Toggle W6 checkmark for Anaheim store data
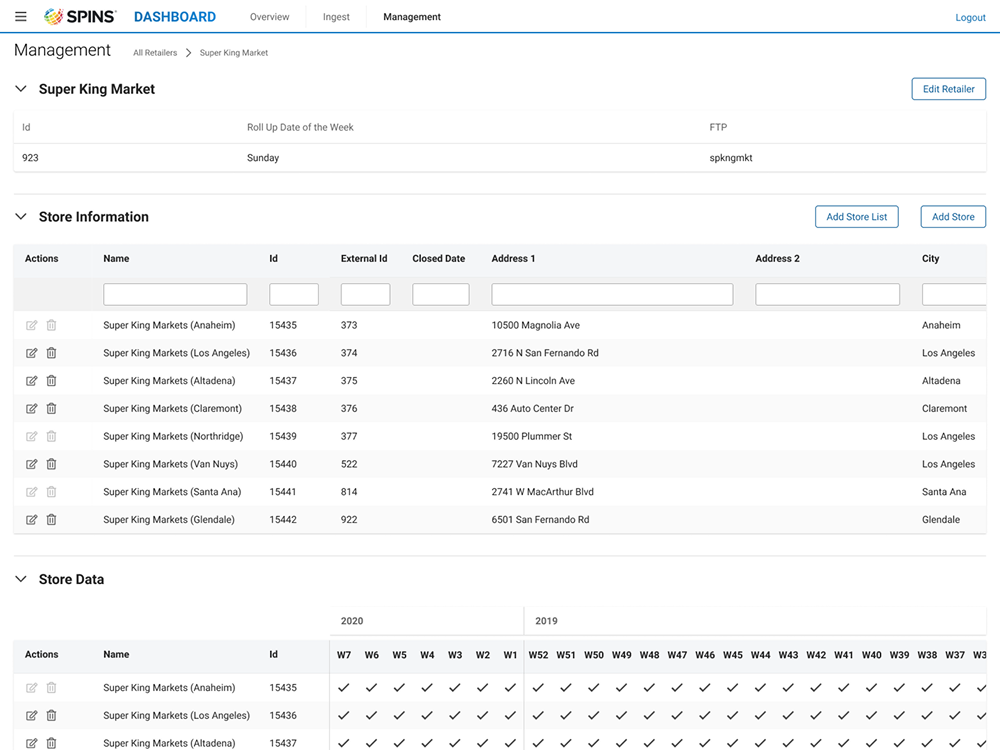This screenshot has height=750, width=1000. click(x=371, y=688)
